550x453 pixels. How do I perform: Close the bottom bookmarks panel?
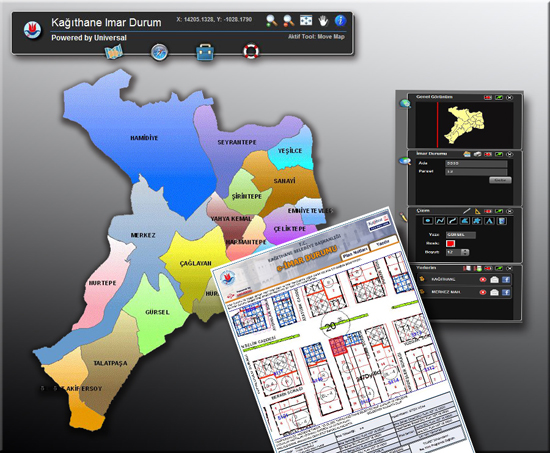509,268
